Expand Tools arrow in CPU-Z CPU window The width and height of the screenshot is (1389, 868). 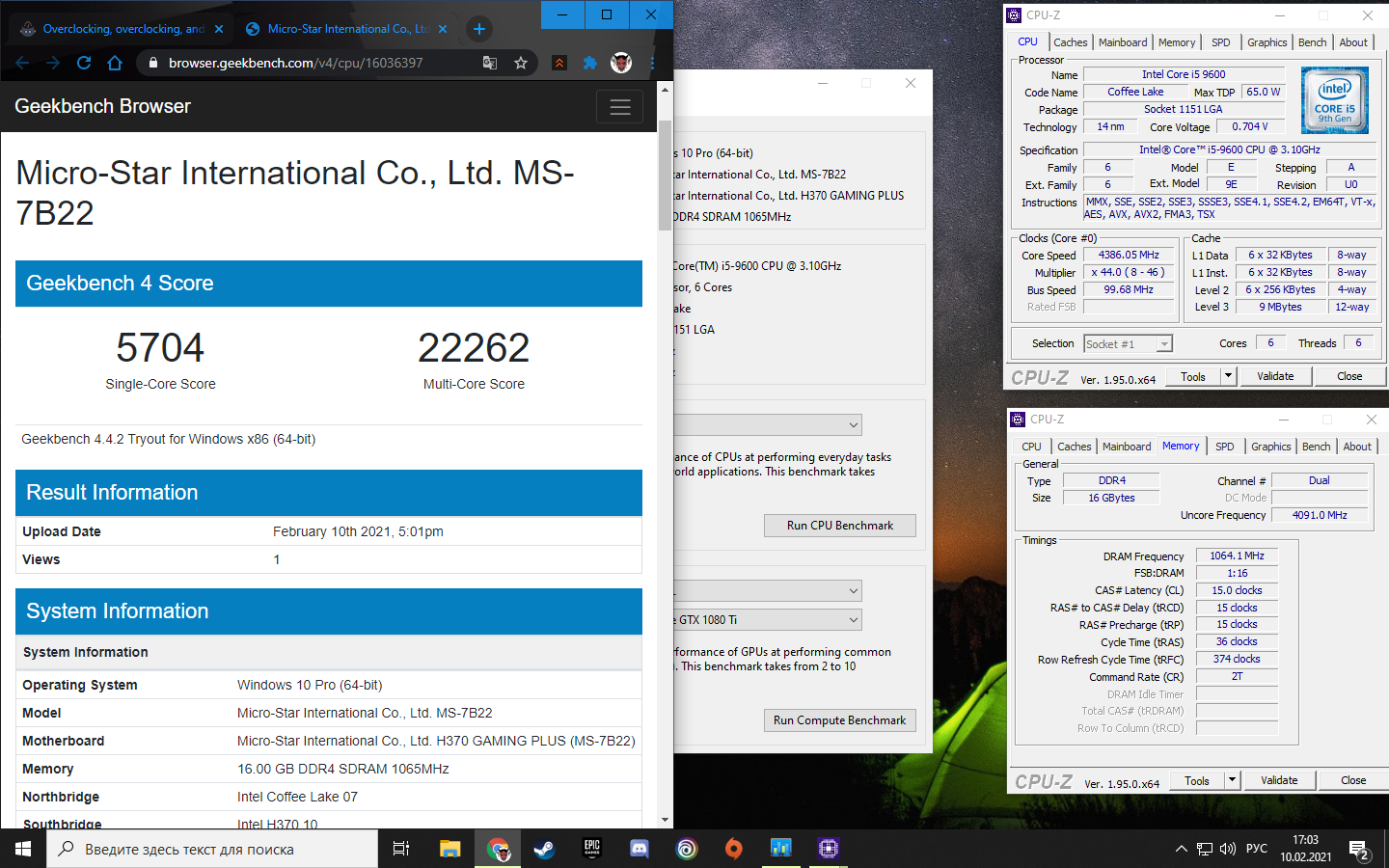coord(1228,376)
